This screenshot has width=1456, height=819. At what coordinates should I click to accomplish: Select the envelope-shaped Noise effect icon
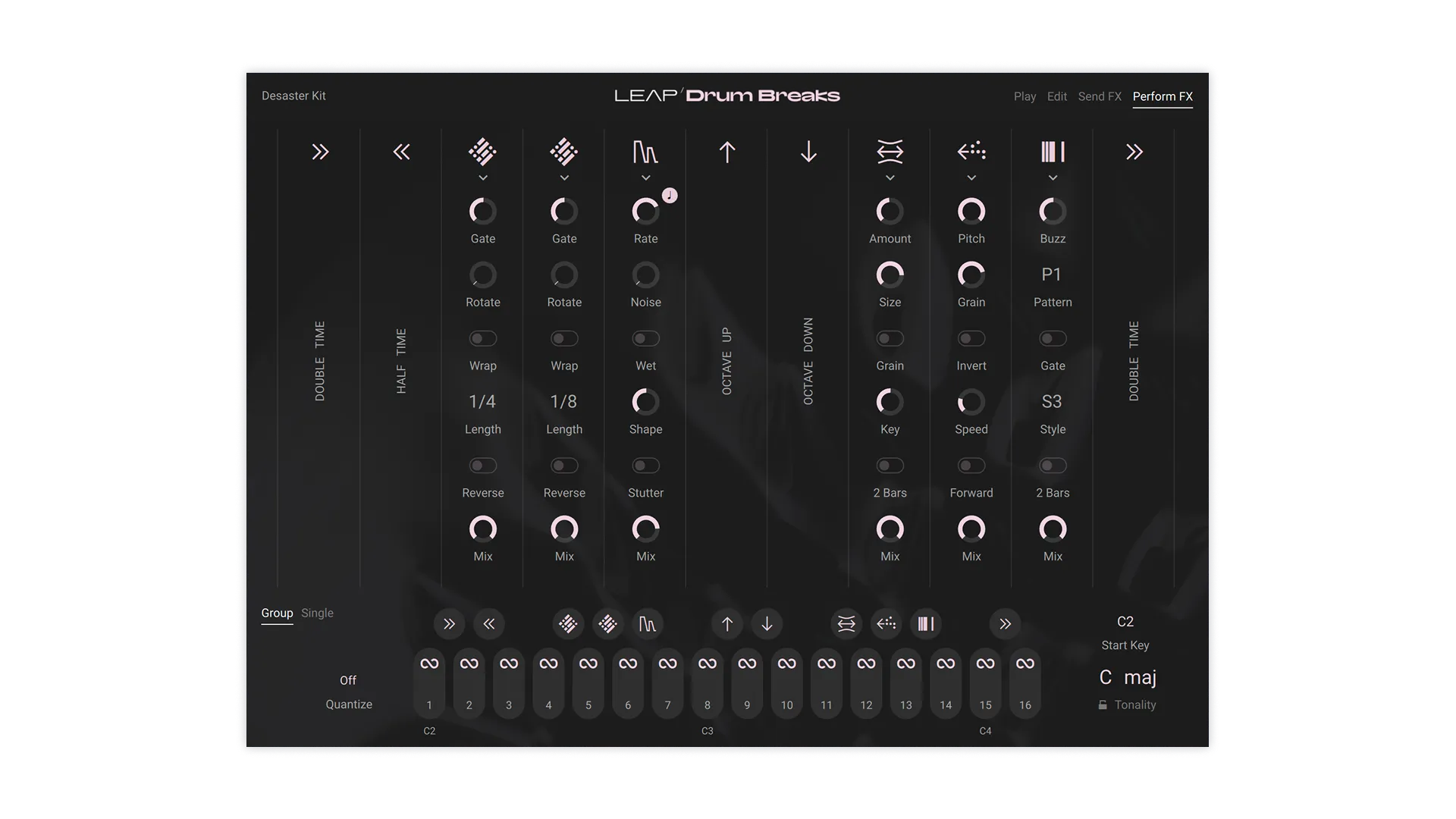coord(645,152)
